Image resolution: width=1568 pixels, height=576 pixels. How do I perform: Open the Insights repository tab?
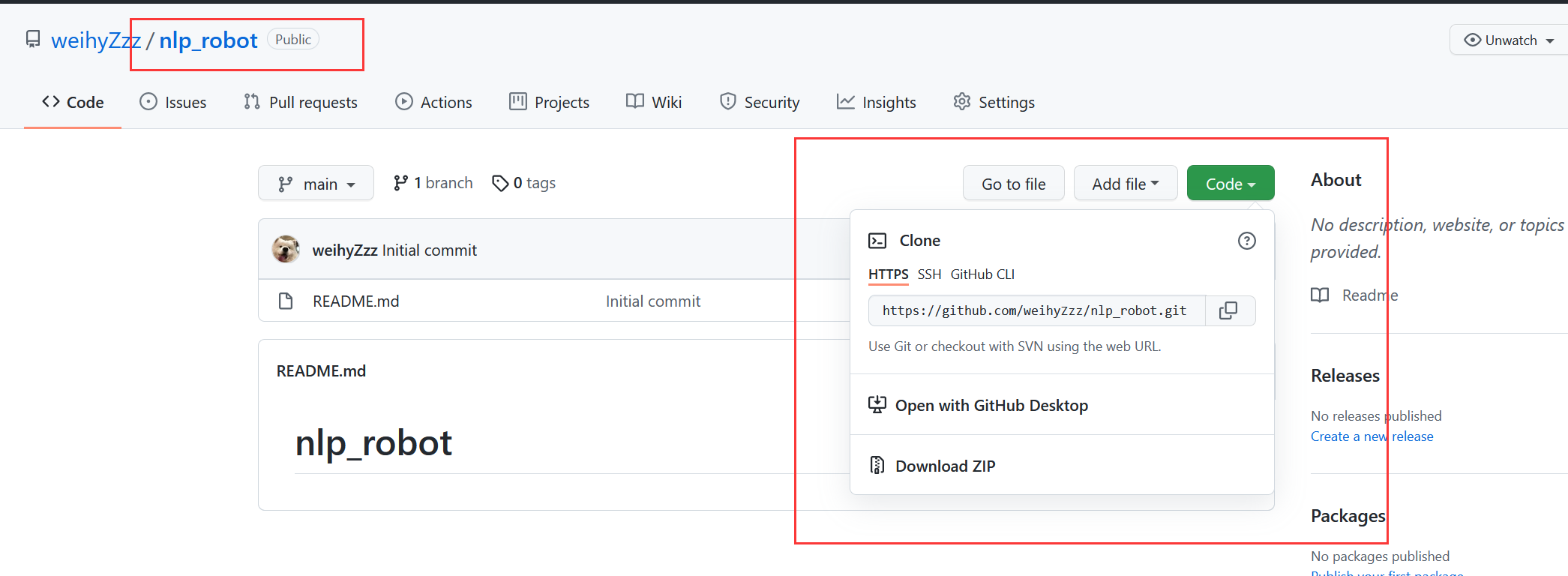[877, 103]
